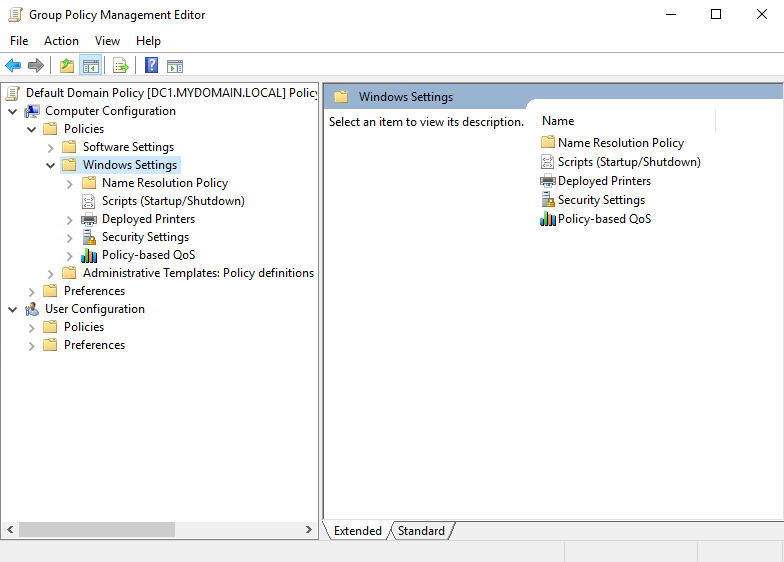Toggle the Show/Hide Action Pane icon
The image size is (784, 562).
coord(175,66)
